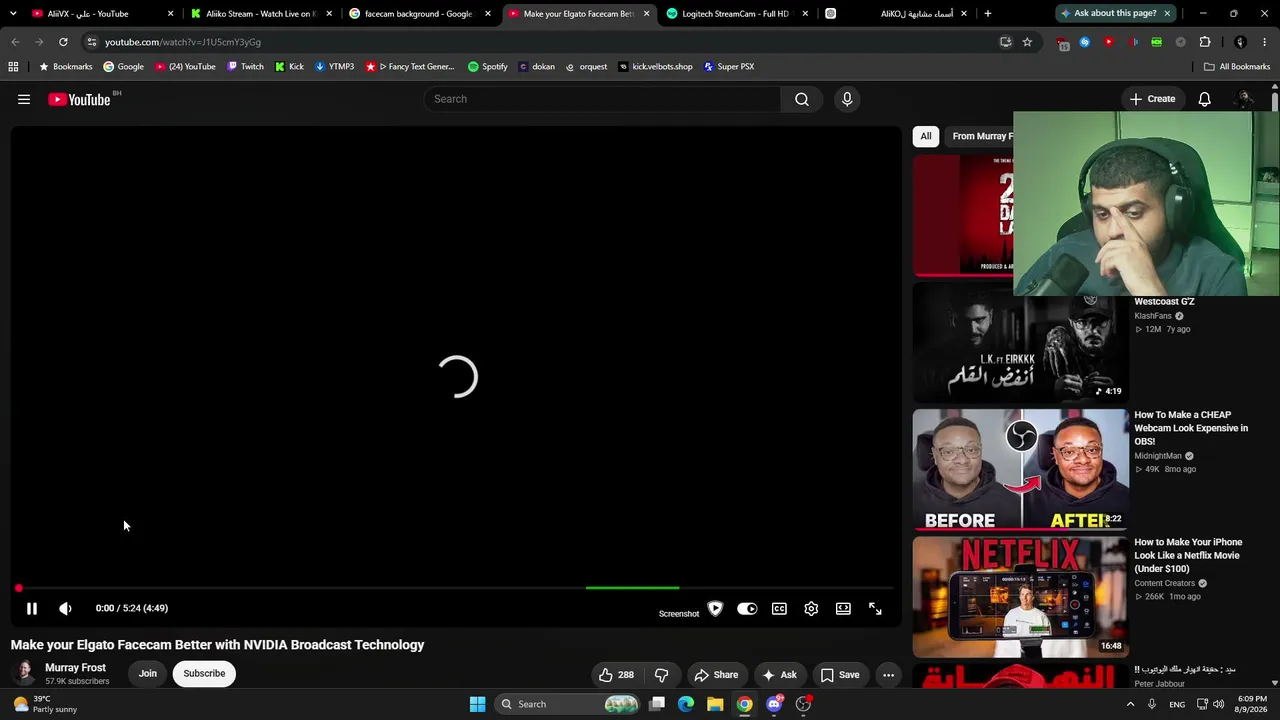Open the YouTube guide hamburger menu
This screenshot has width=1280, height=720.
click(x=24, y=99)
